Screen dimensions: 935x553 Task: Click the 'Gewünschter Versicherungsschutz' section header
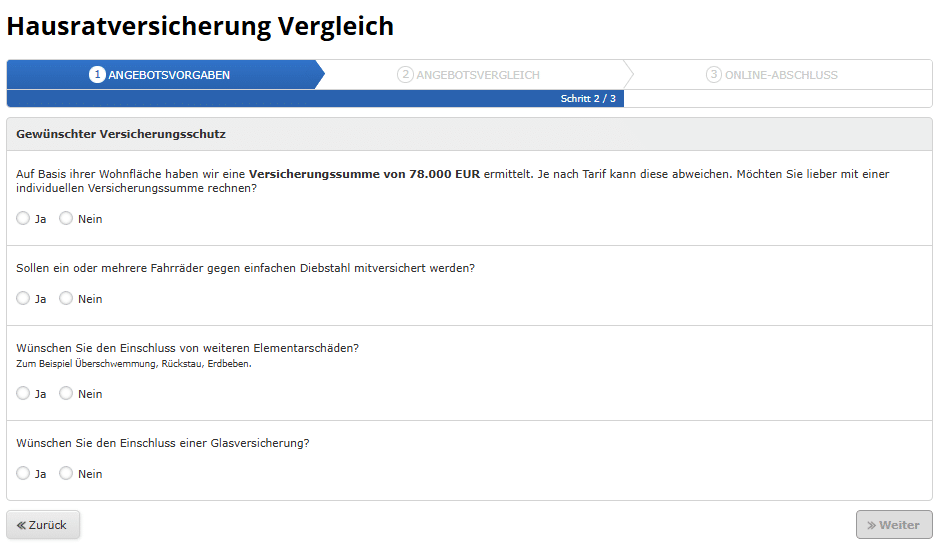coord(121,133)
